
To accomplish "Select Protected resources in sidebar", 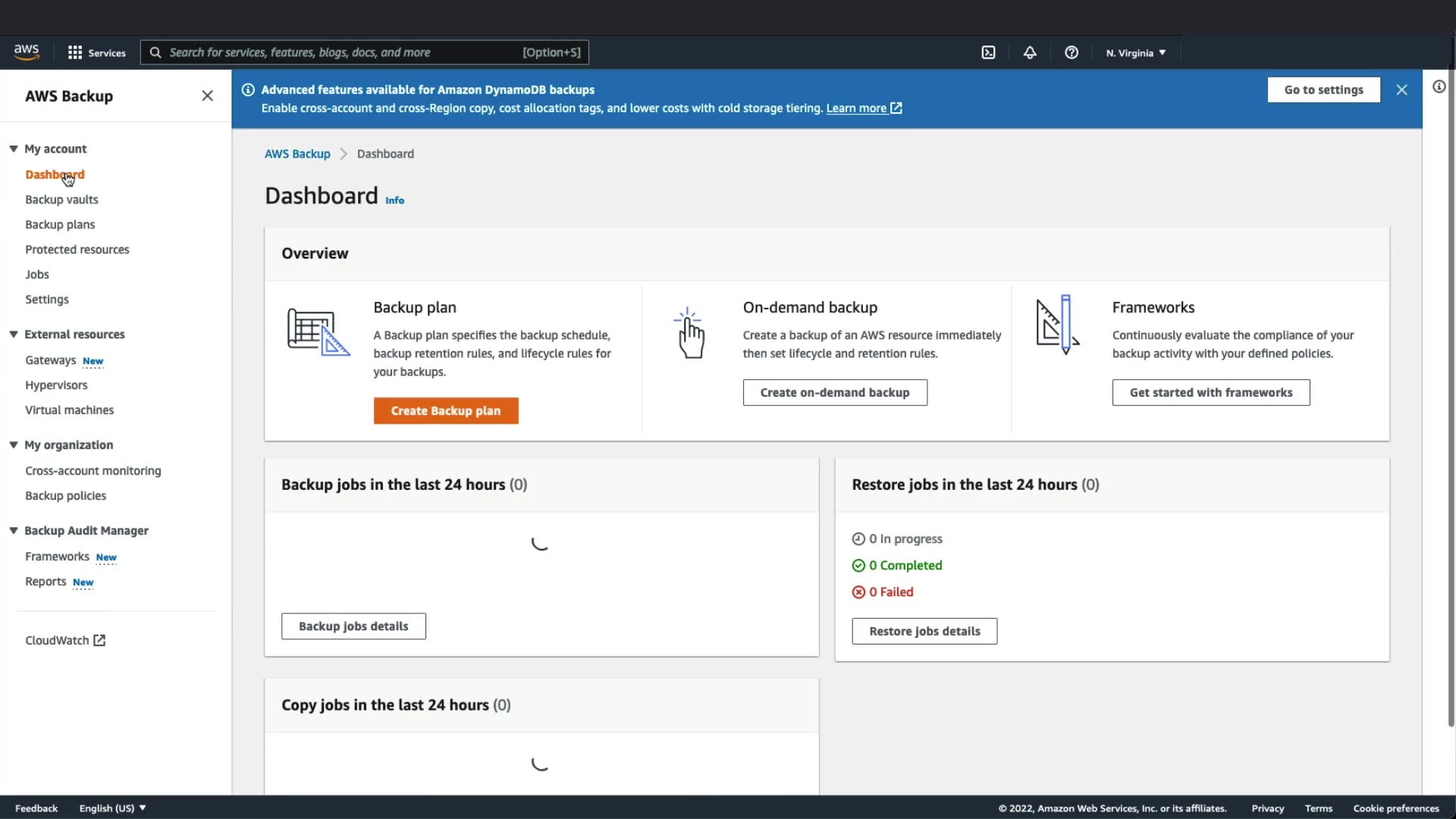I will pyautogui.click(x=77, y=249).
